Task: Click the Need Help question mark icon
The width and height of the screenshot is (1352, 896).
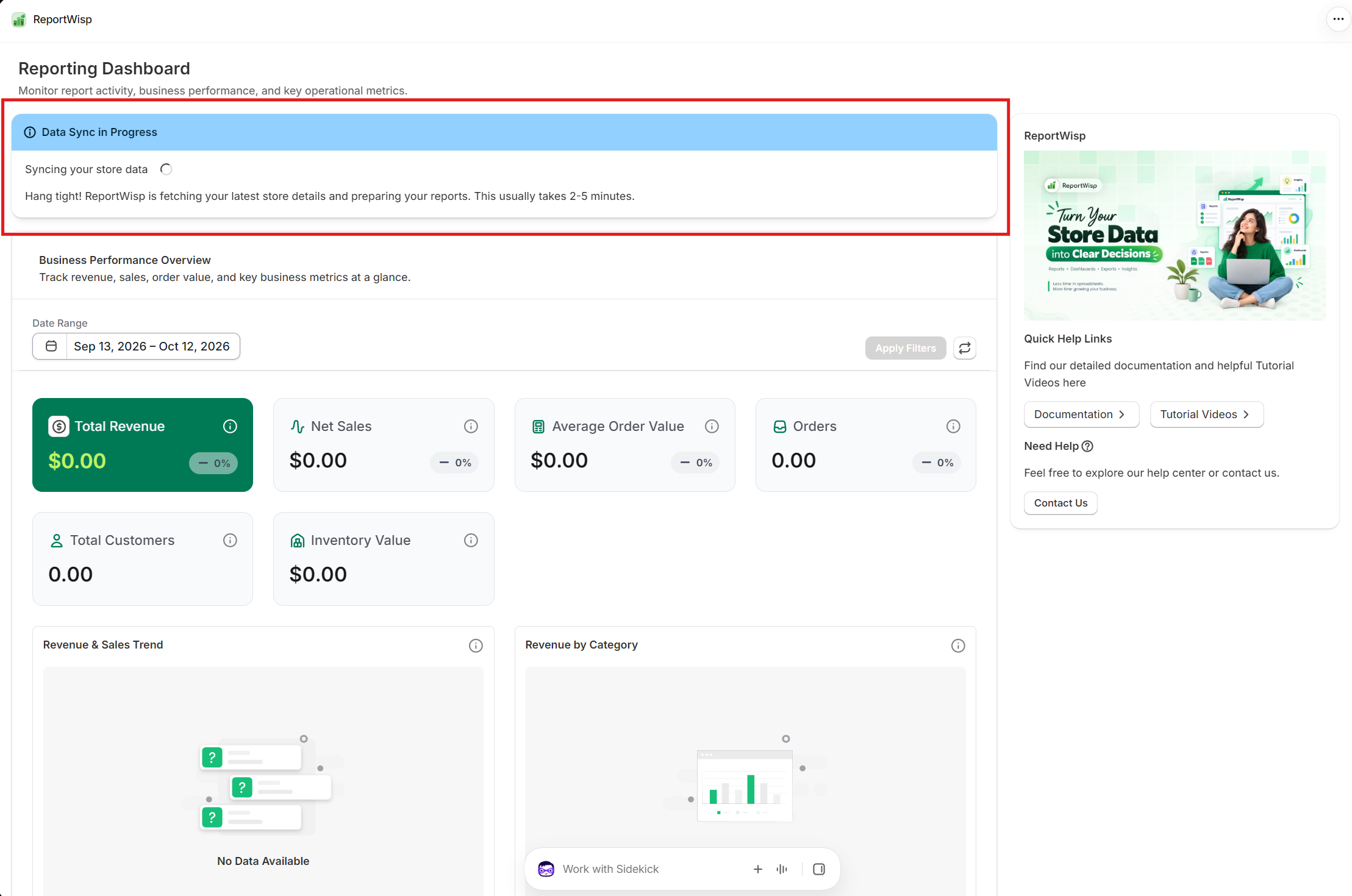Action: pyautogui.click(x=1087, y=446)
